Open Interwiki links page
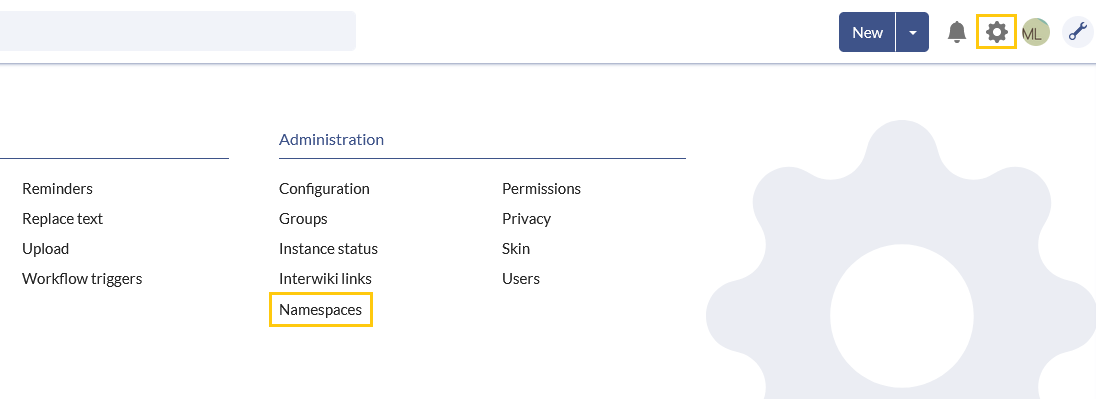 (x=326, y=279)
